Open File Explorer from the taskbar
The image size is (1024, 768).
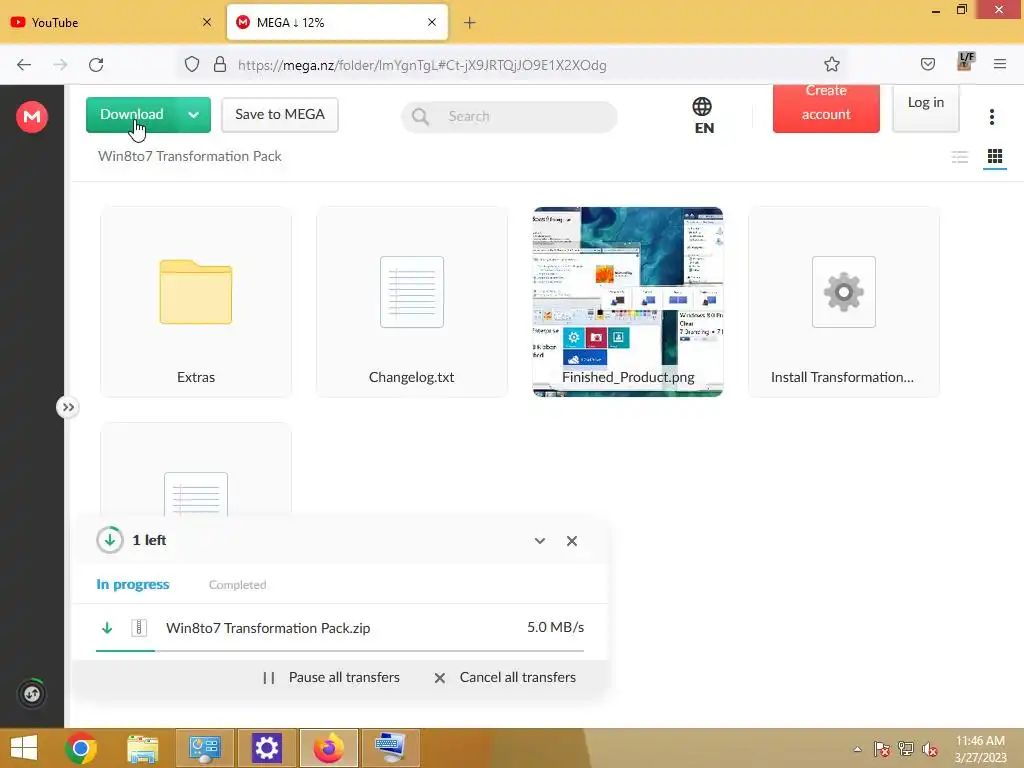point(142,748)
